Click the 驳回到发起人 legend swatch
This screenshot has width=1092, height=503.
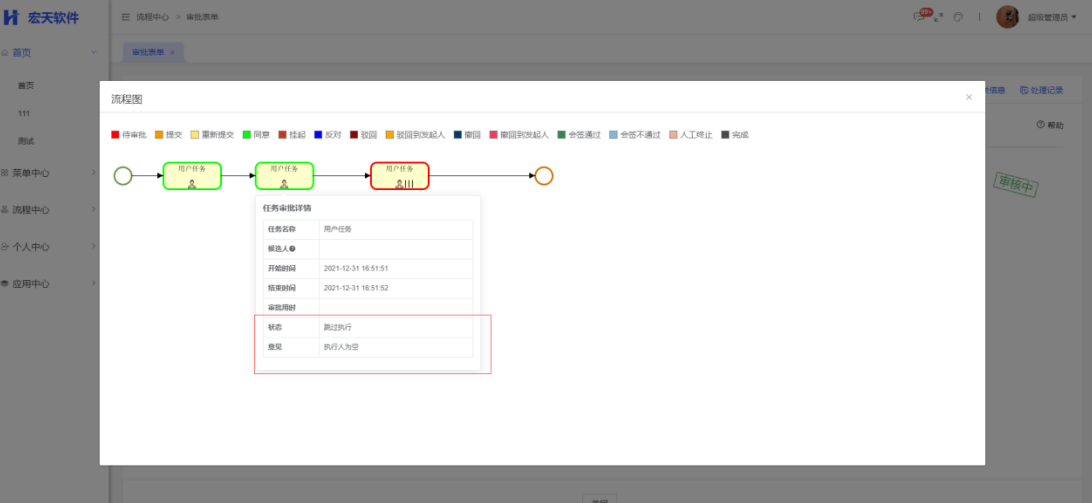tap(389, 134)
